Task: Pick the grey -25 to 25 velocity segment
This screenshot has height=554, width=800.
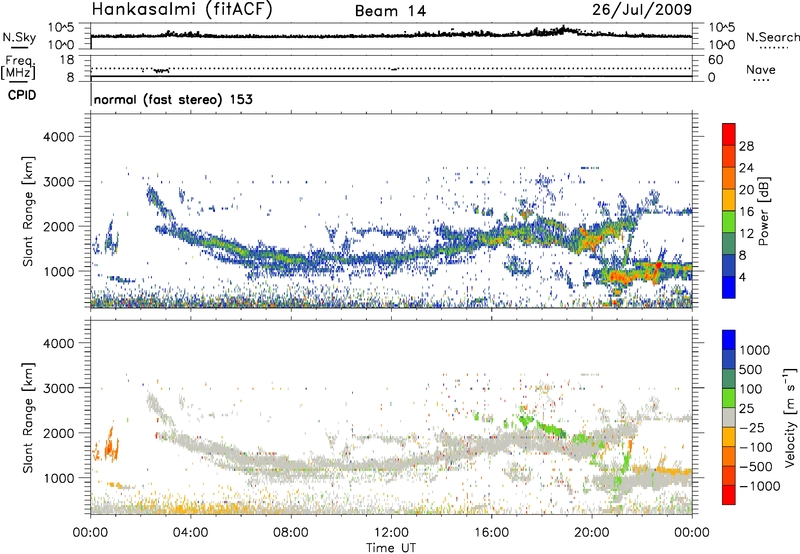Action: pos(729,418)
